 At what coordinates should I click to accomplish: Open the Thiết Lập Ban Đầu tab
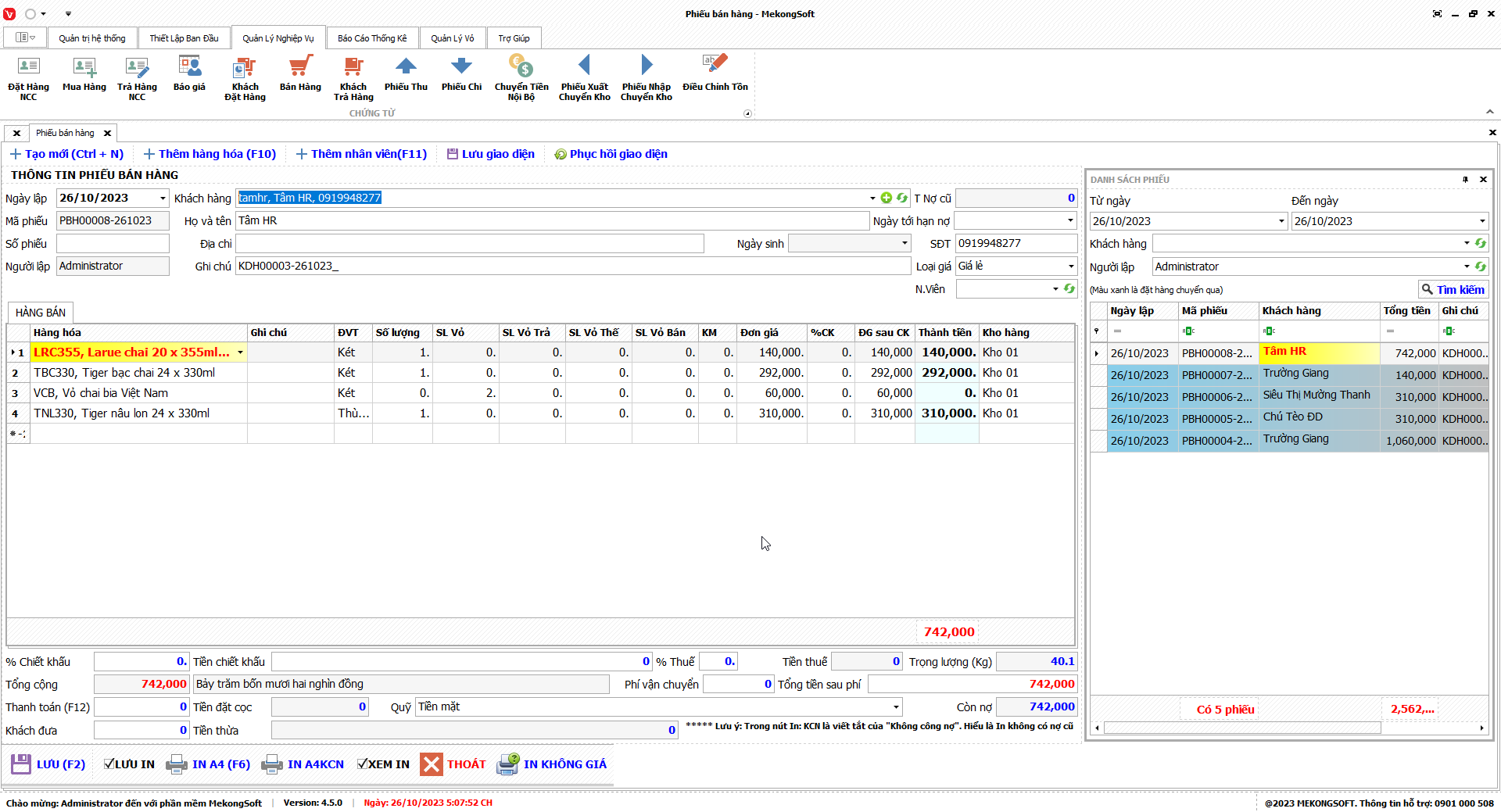[184, 38]
